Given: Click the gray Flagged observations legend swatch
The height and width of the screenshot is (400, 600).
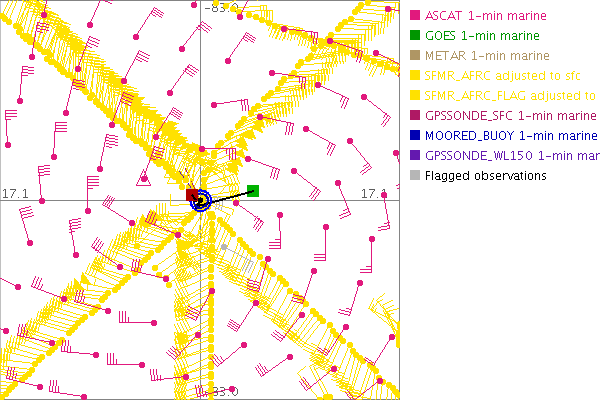Looking at the screenshot, I should click(x=415, y=176).
